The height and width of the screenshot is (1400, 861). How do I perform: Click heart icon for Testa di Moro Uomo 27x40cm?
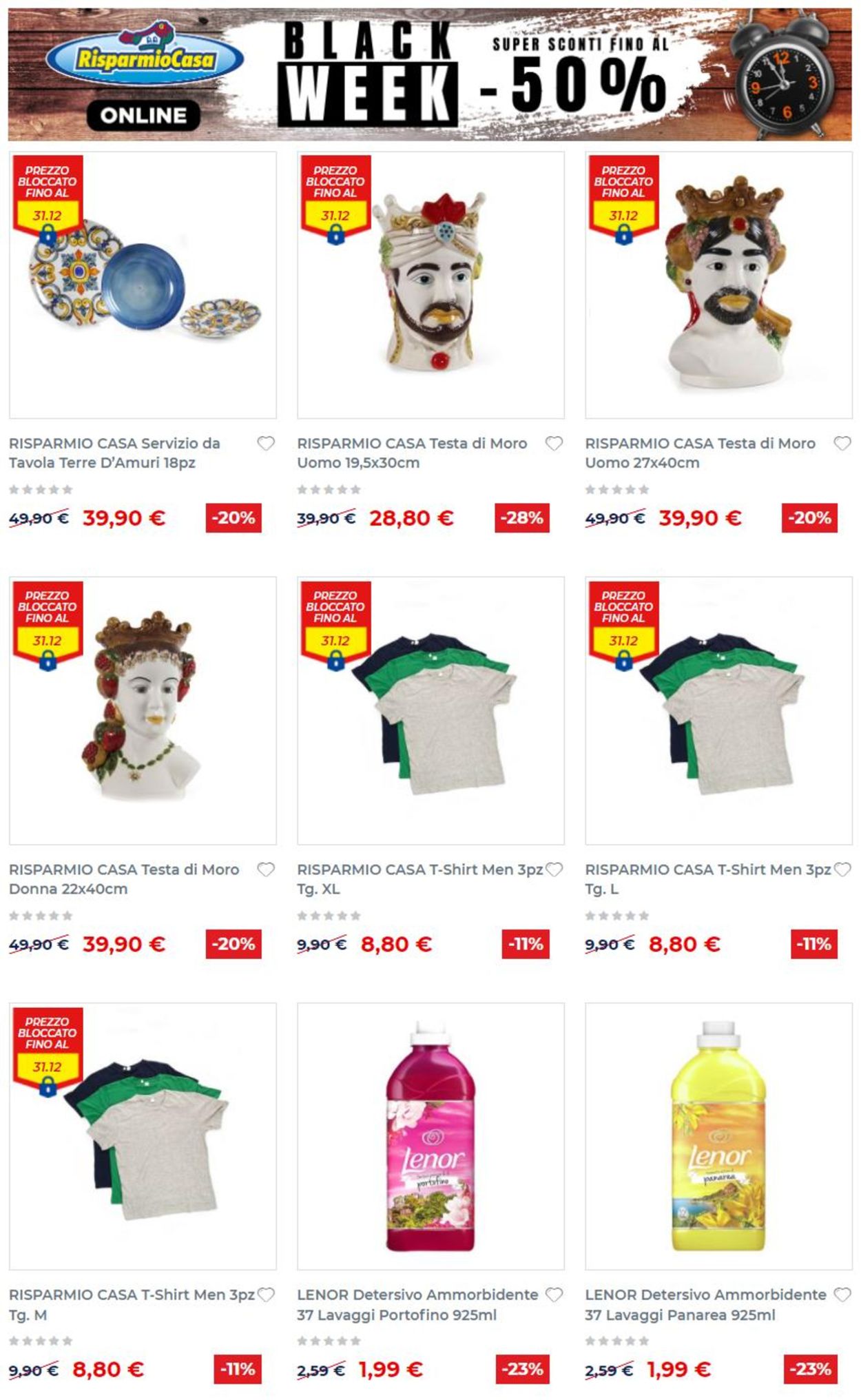click(x=842, y=444)
